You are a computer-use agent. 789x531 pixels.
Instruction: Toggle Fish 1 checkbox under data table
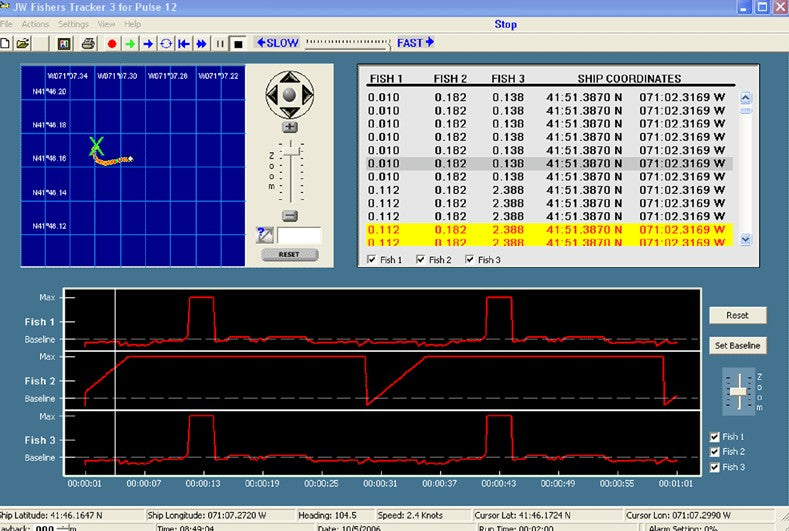point(374,261)
